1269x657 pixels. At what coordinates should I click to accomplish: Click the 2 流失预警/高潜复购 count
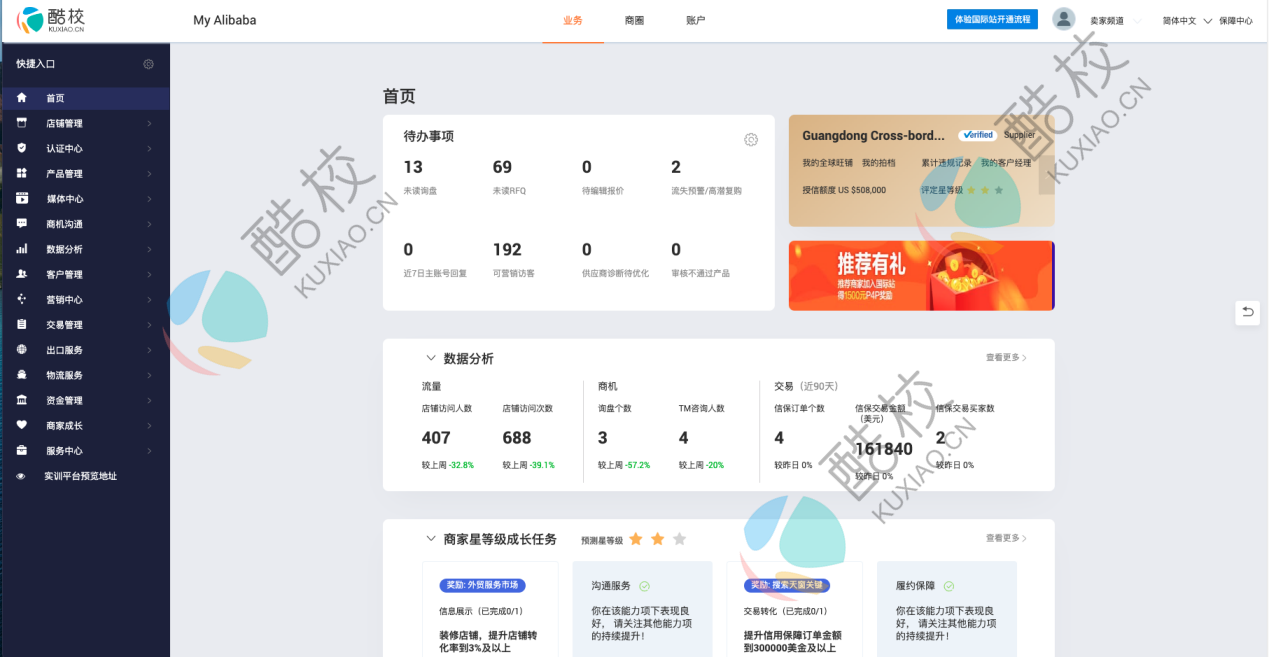tap(676, 167)
